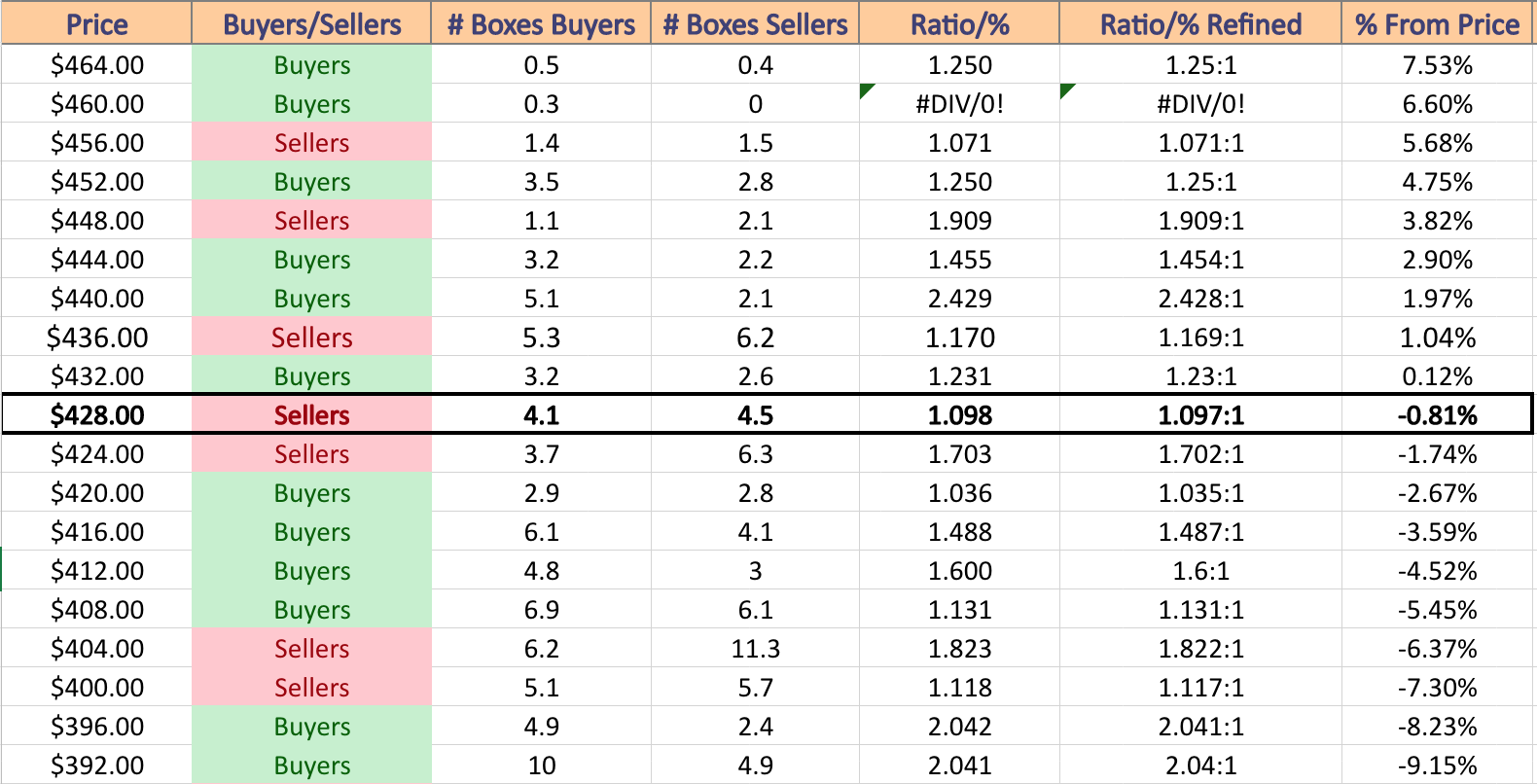Viewport: 1537px width, 784px height.
Task: Click the 1.703 ratio cell
Action: pos(959,454)
